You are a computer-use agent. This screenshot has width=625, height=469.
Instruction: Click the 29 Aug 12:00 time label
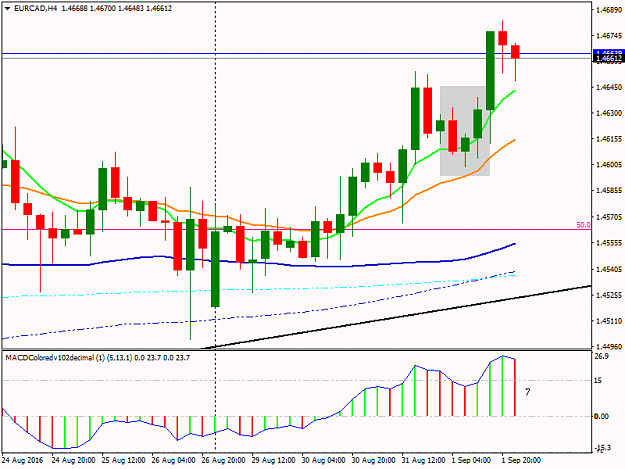273,460
